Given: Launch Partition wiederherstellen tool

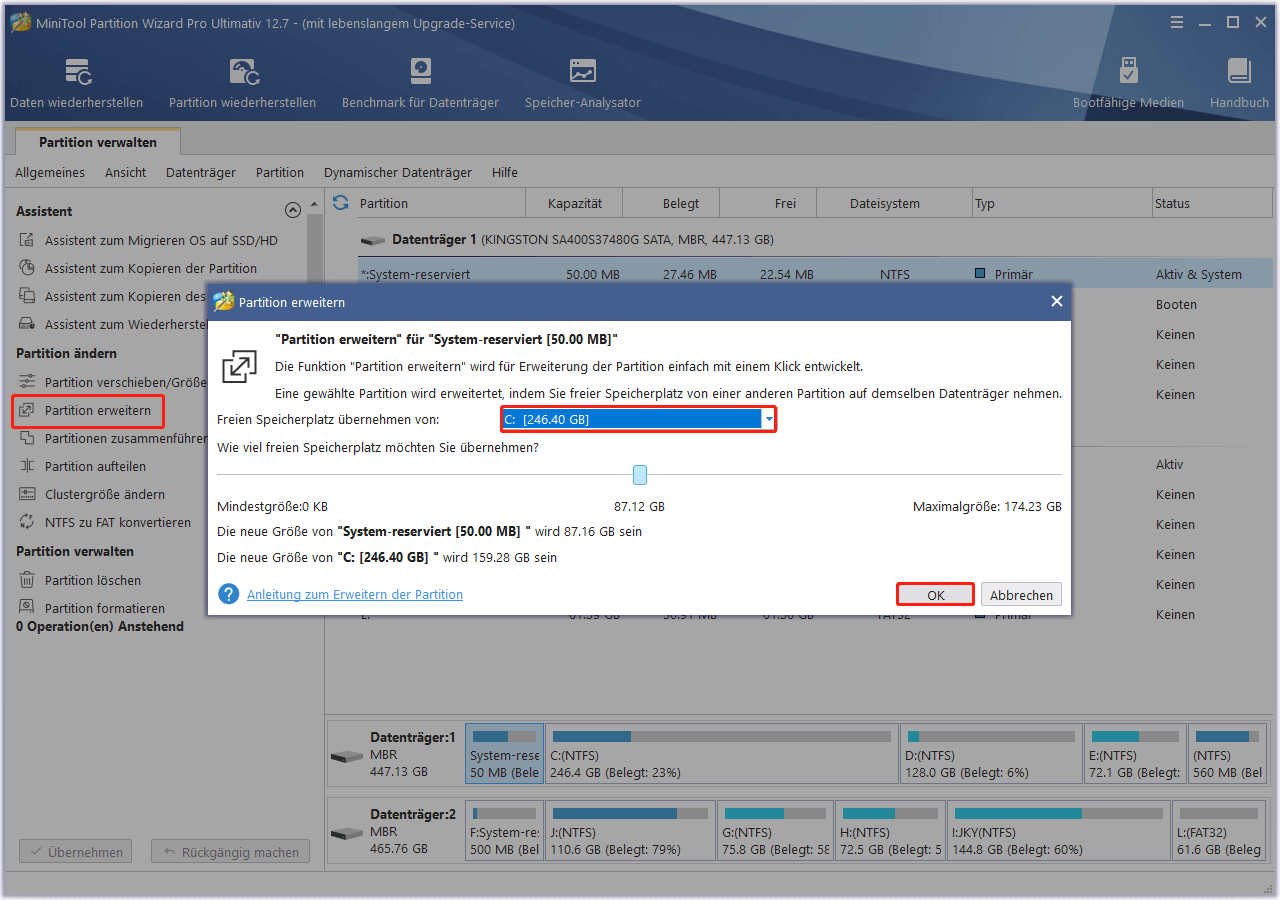Looking at the screenshot, I should click(242, 84).
